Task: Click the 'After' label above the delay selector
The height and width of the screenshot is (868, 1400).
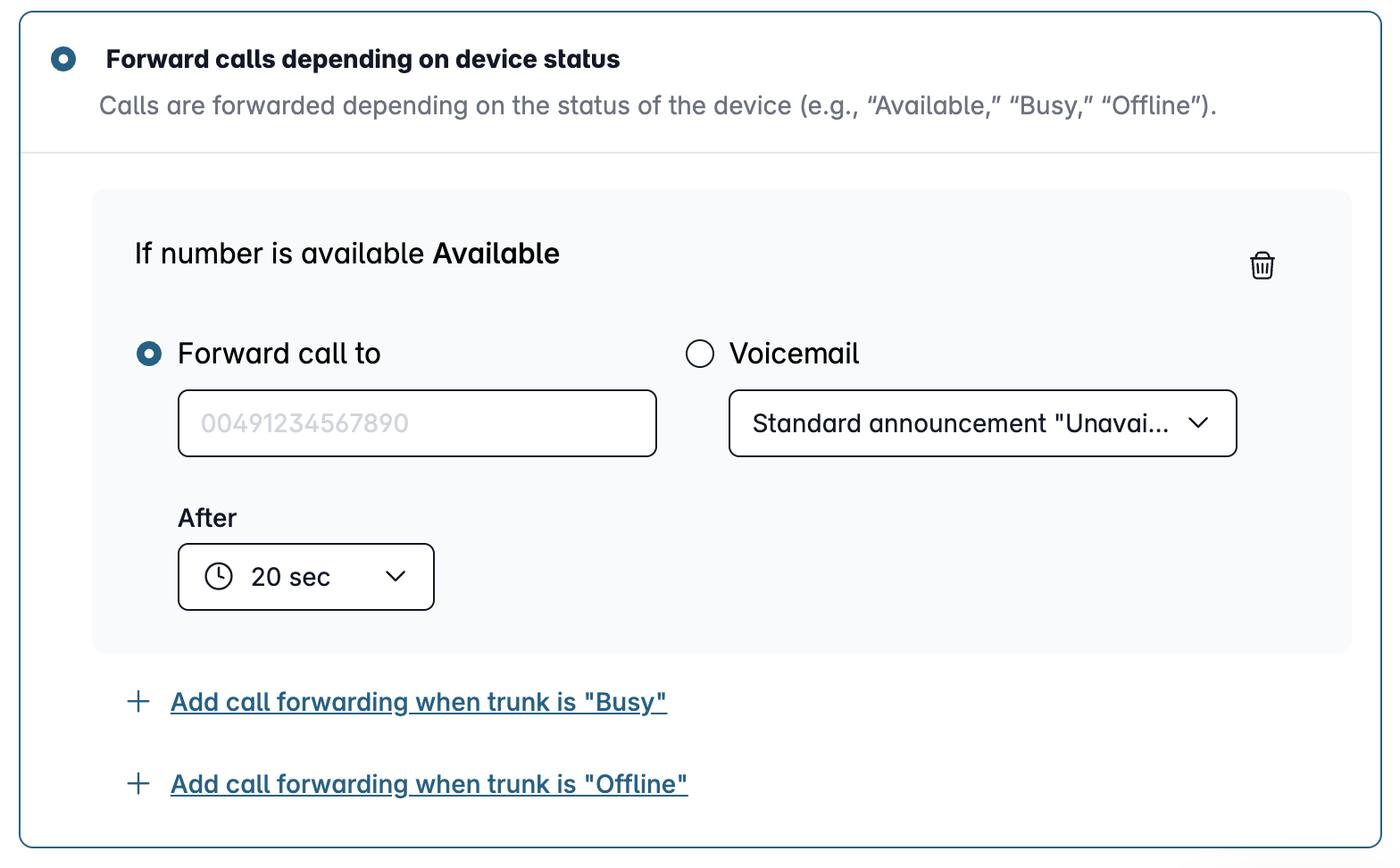Action: point(207,518)
